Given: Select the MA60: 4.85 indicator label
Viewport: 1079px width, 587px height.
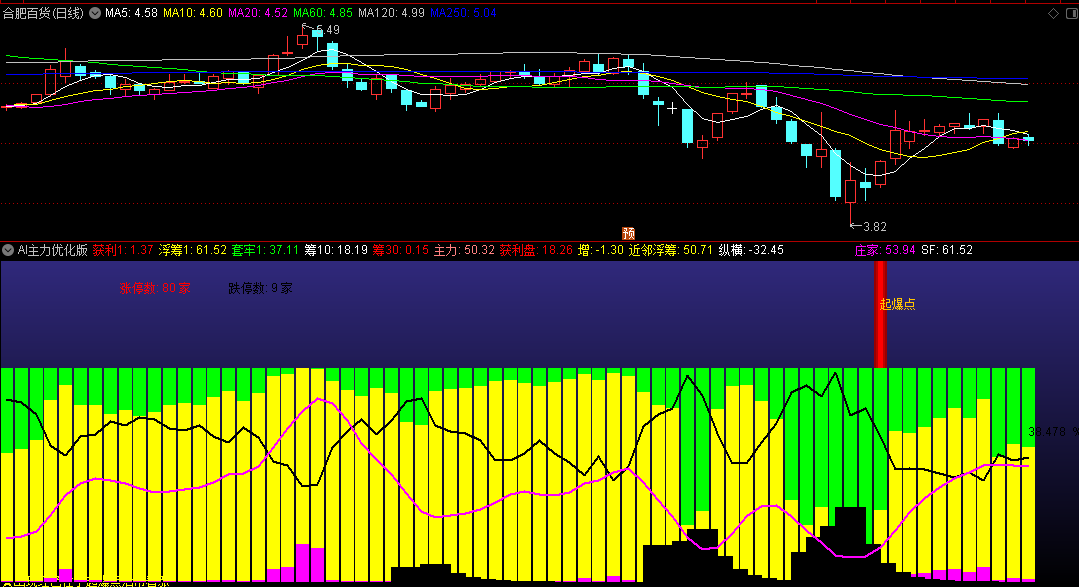Looking at the screenshot, I should click(x=323, y=13).
